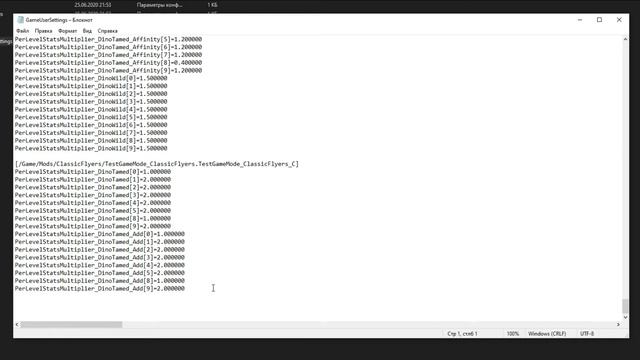Open the Формат menu

click(67, 31)
